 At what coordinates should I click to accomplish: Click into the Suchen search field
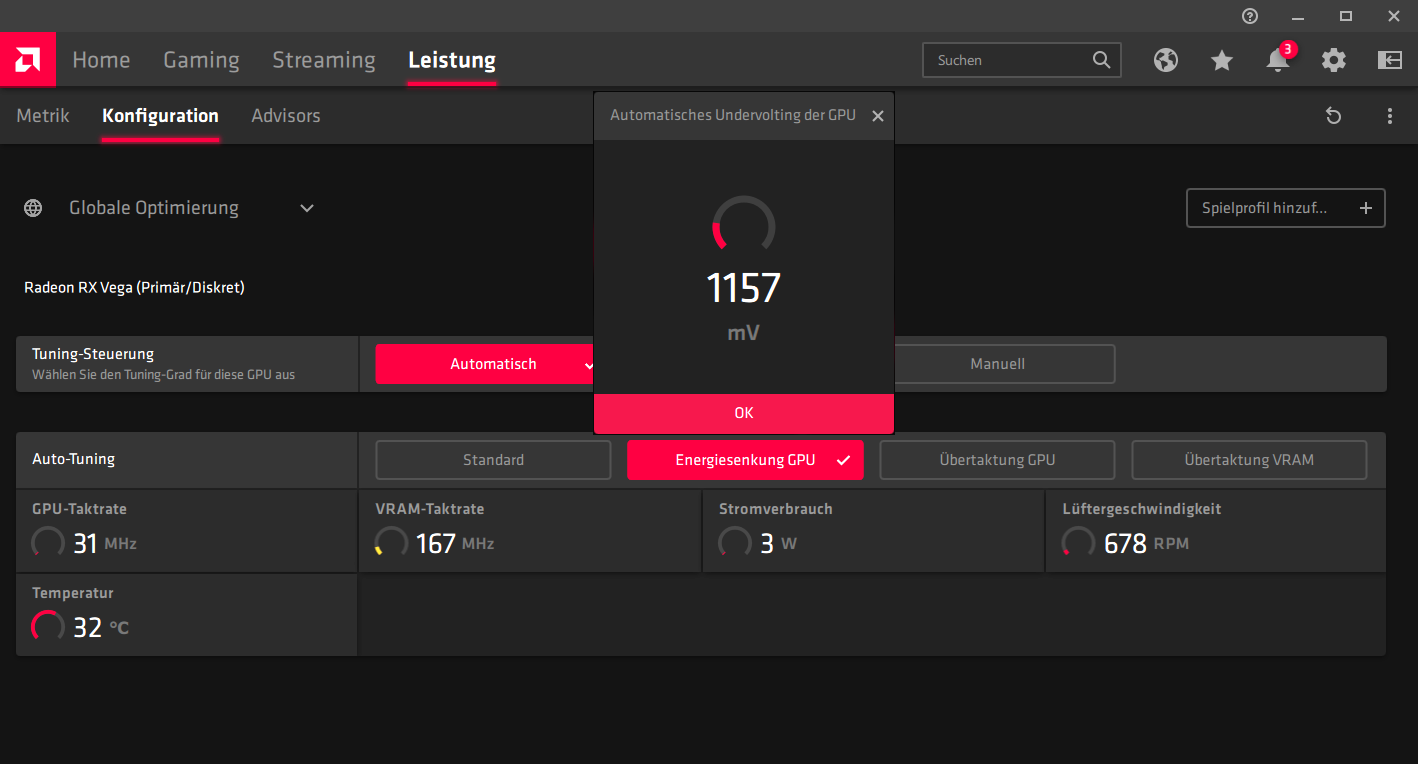[1008, 60]
